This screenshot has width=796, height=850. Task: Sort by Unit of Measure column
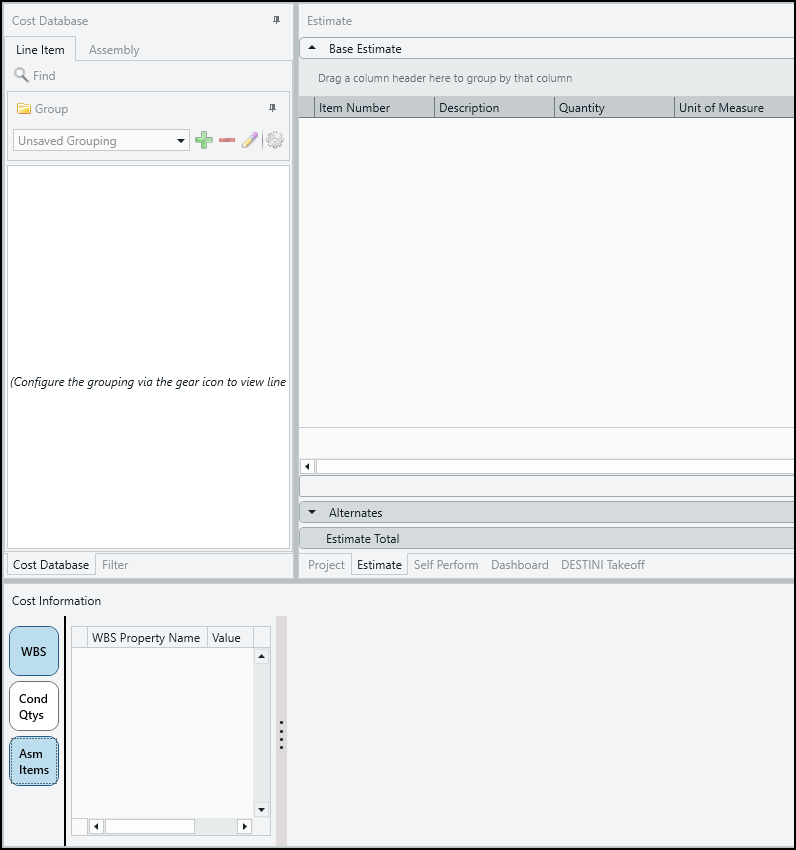click(x=735, y=107)
